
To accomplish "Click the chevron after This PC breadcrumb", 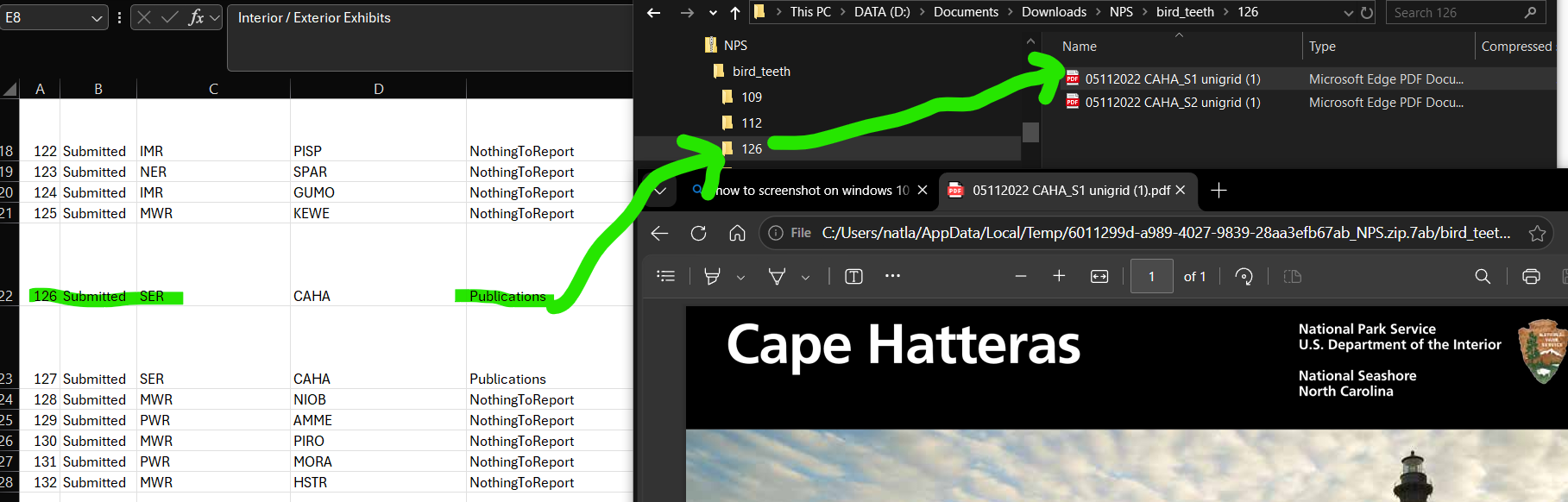I will (x=842, y=12).
